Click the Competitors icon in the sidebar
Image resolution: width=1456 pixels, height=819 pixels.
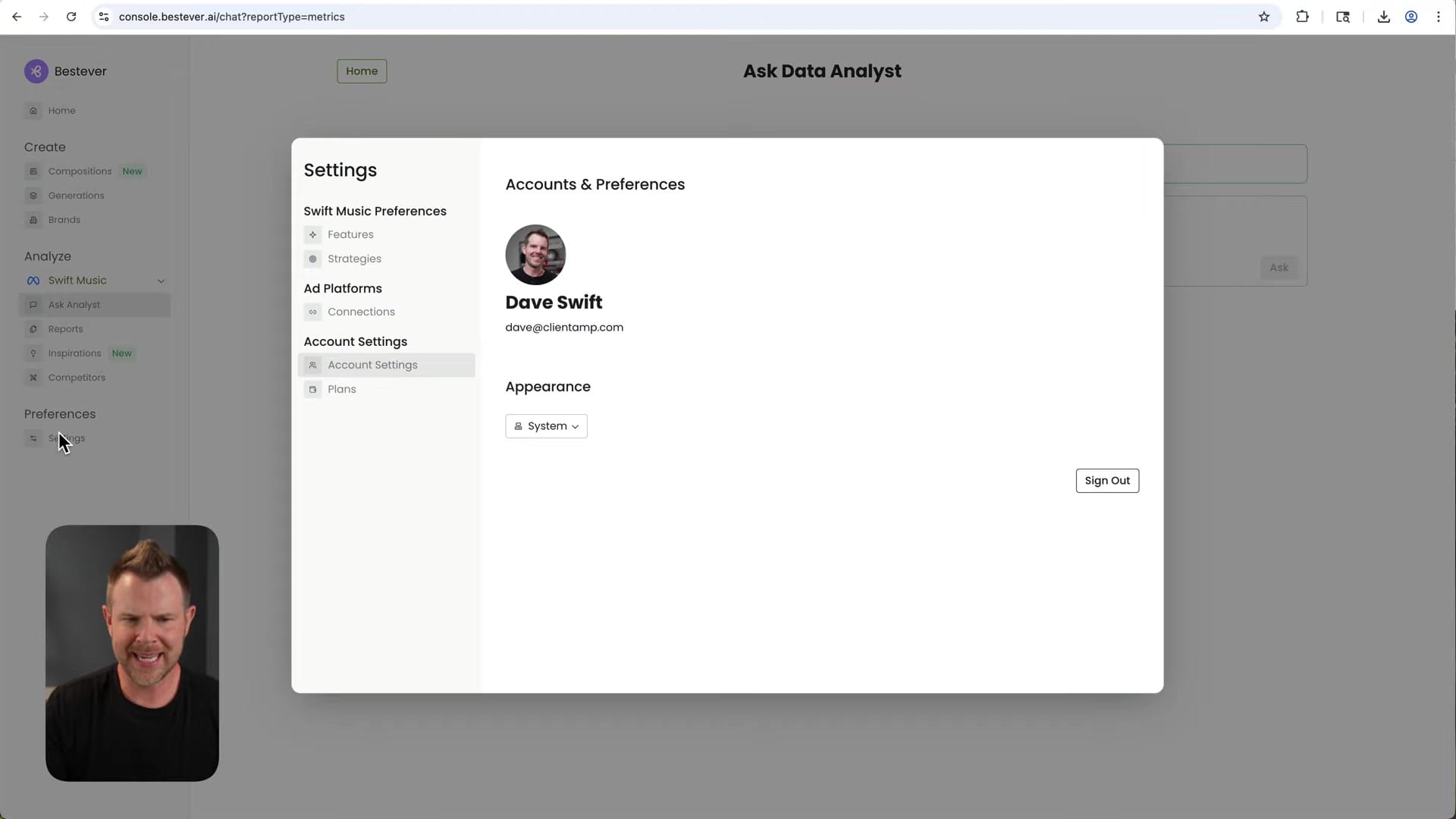[x=33, y=378]
